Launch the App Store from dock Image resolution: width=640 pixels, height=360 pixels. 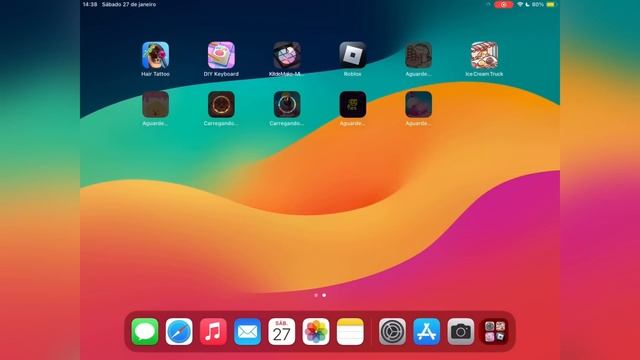[427, 331]
